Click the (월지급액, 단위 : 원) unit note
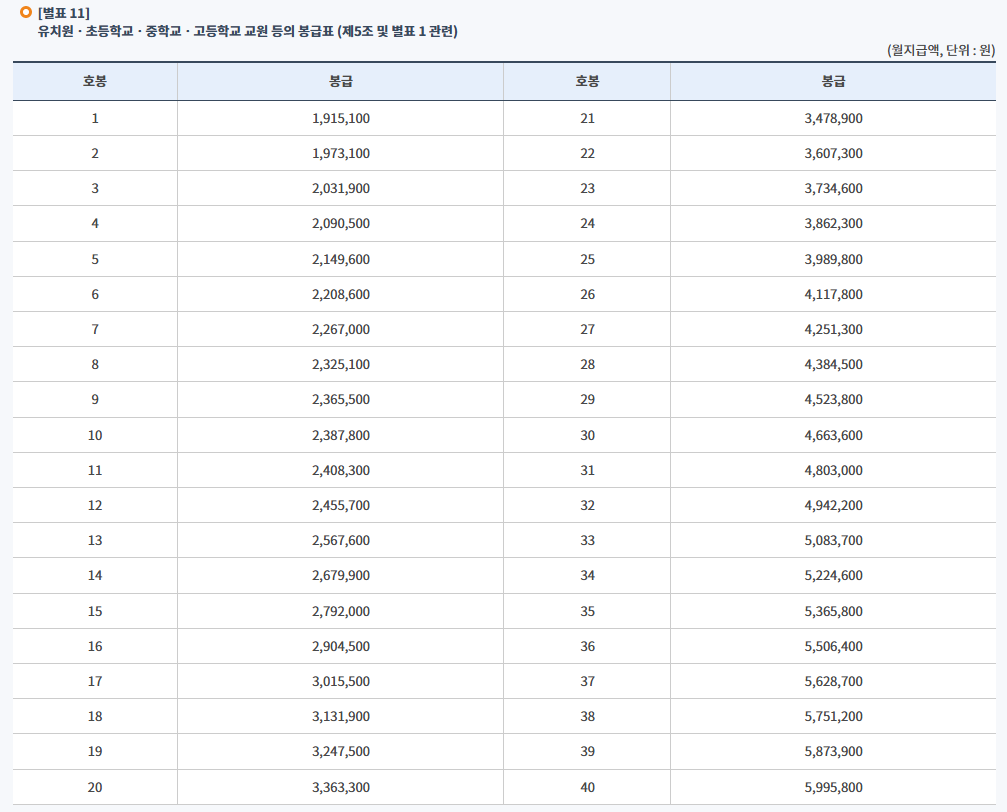 click(x=940, y=50)
